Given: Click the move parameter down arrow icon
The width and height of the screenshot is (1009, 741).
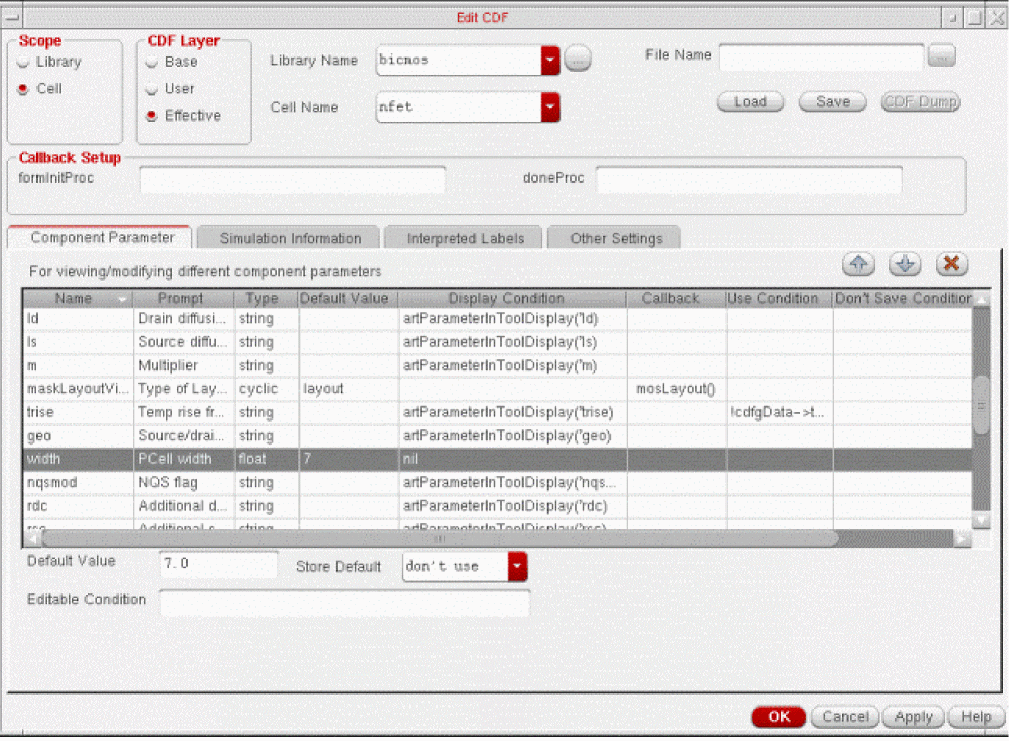Looking at the screenshot, I should 905,264.
